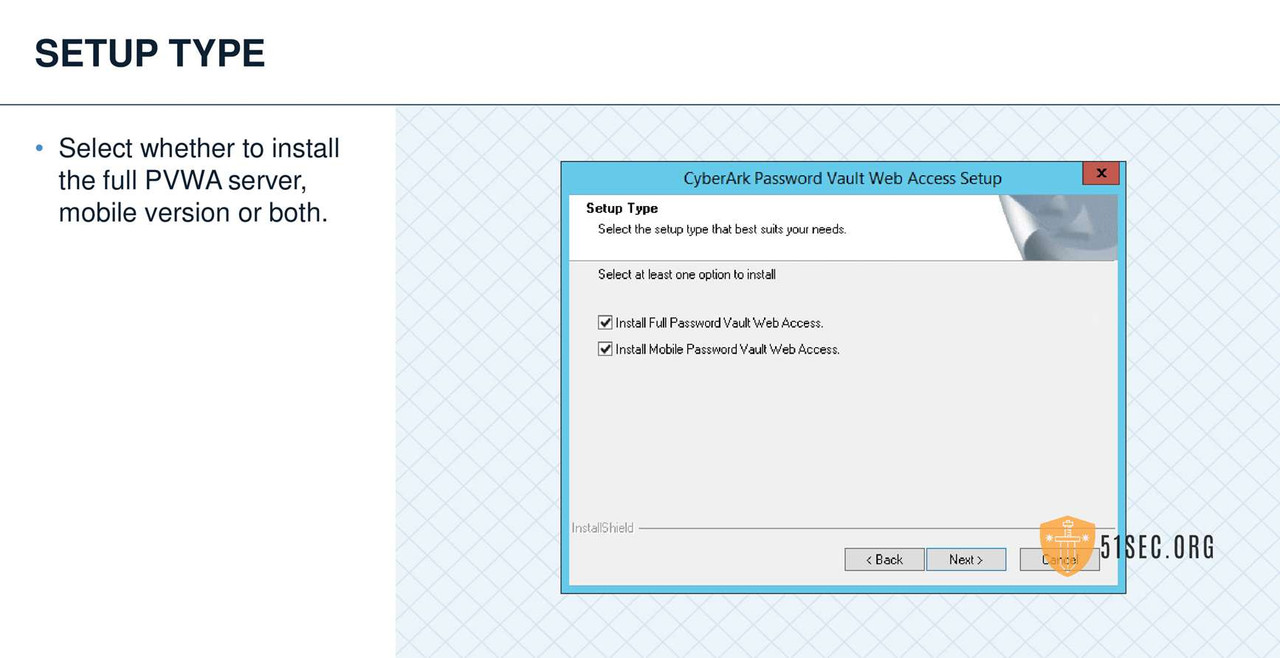This screenshot has height=658, width=1280.
Task: Click 'Select the setup type that best suits your needs' text
Action: point(722,229)
